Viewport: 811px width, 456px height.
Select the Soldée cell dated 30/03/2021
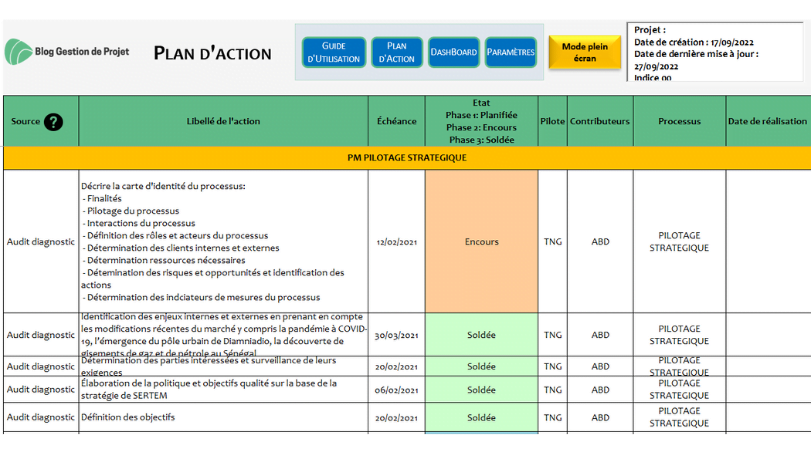click(482, 335)
